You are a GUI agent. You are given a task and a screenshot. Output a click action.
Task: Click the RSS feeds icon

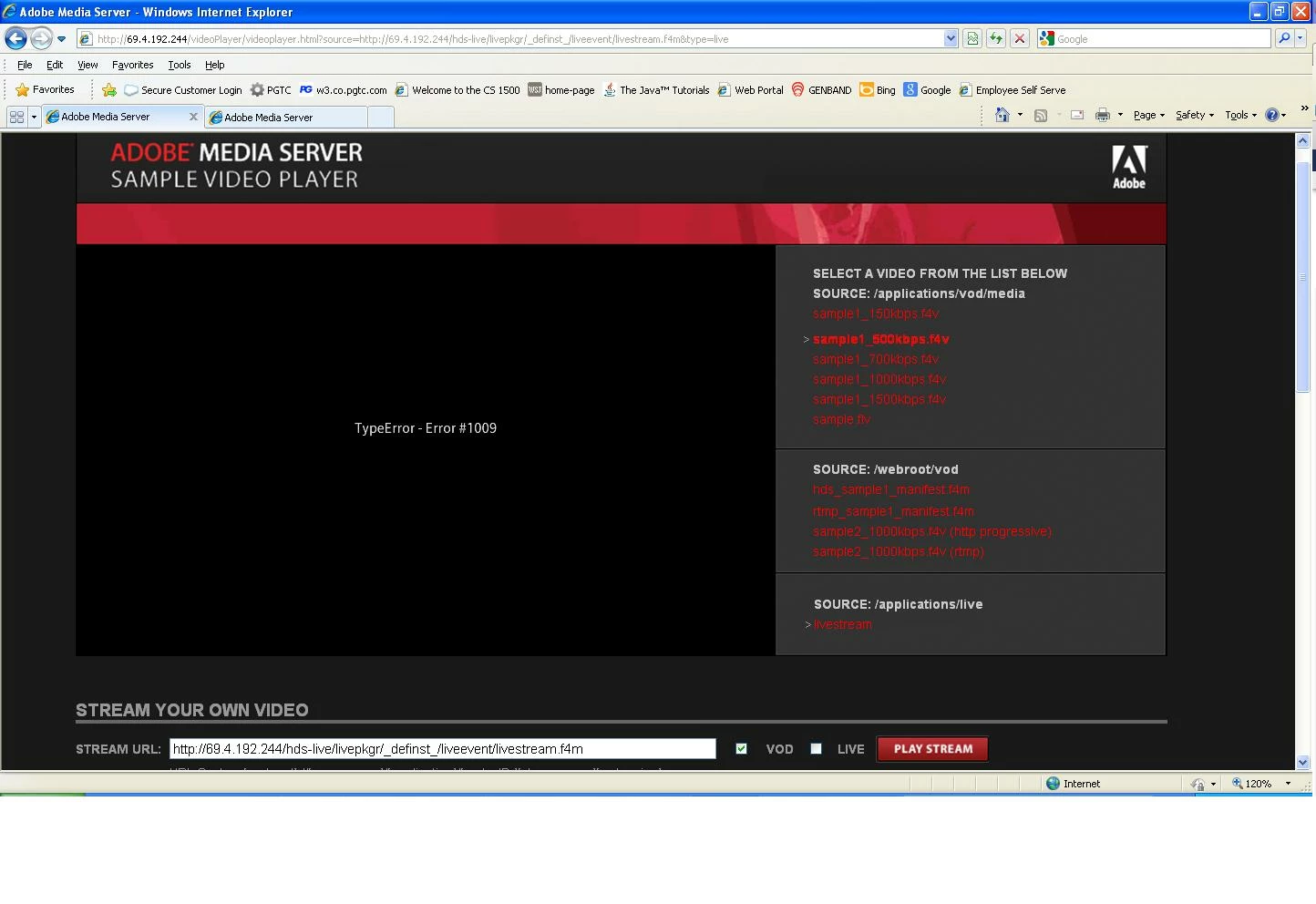[x=1041, y=115]
